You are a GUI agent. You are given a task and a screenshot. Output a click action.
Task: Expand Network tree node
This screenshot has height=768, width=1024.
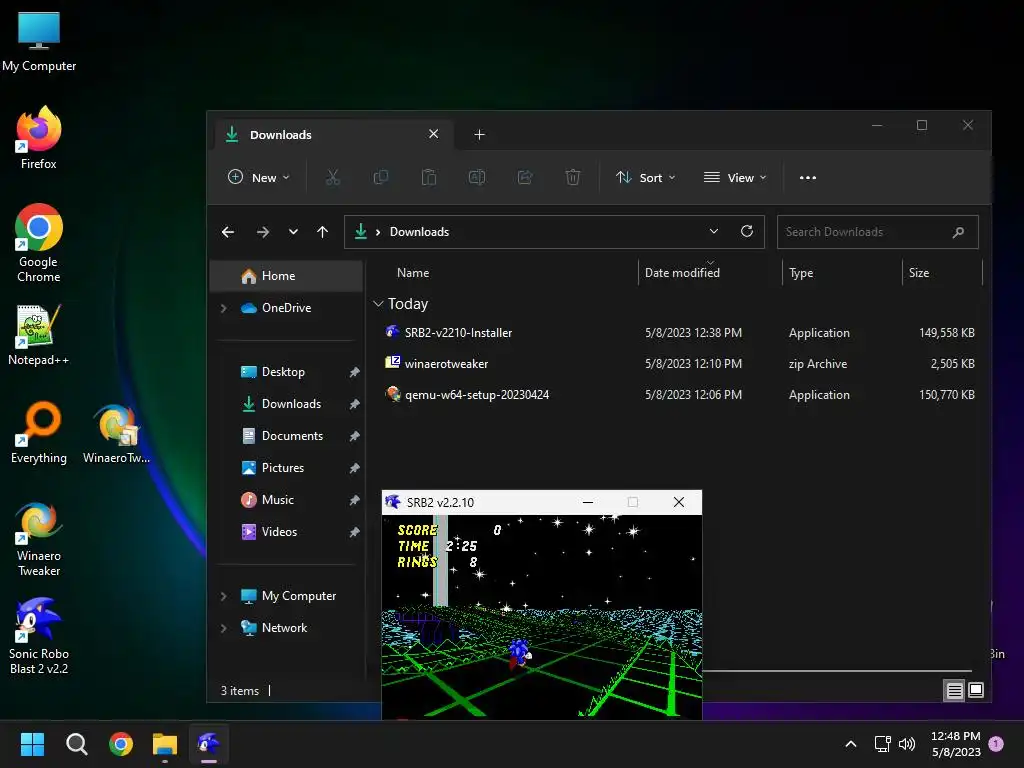223,628
